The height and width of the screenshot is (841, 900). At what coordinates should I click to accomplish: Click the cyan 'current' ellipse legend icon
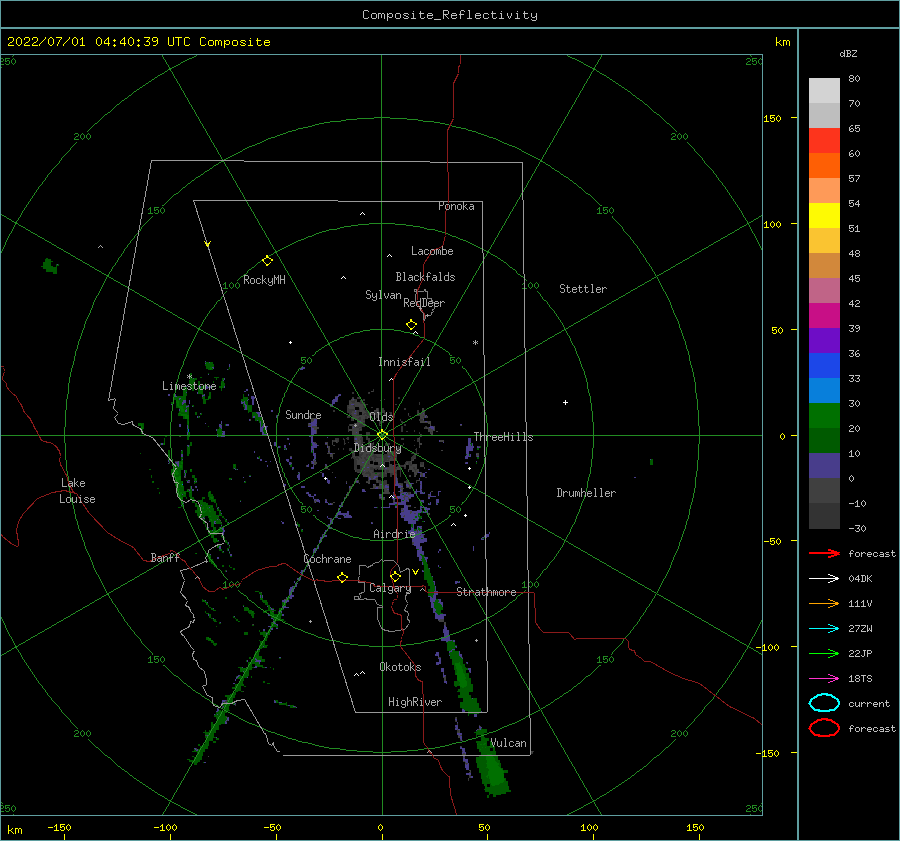click(x=824, y=703)
